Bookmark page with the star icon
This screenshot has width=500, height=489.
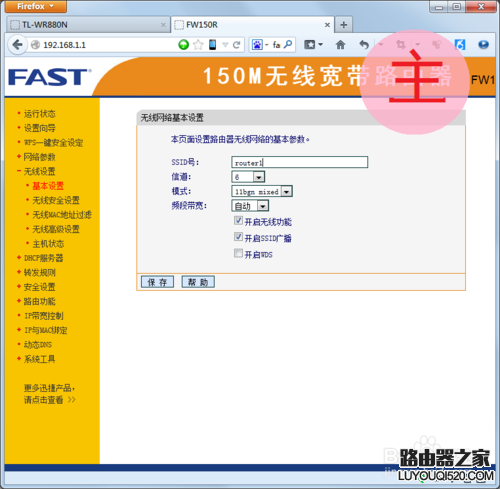click(198, 45)
